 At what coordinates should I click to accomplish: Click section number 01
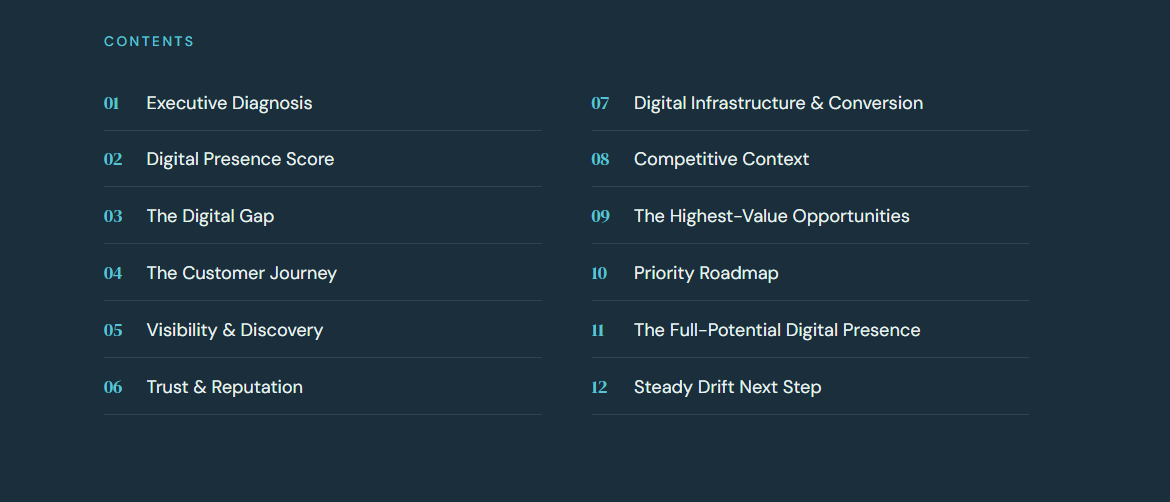[111, 104]
